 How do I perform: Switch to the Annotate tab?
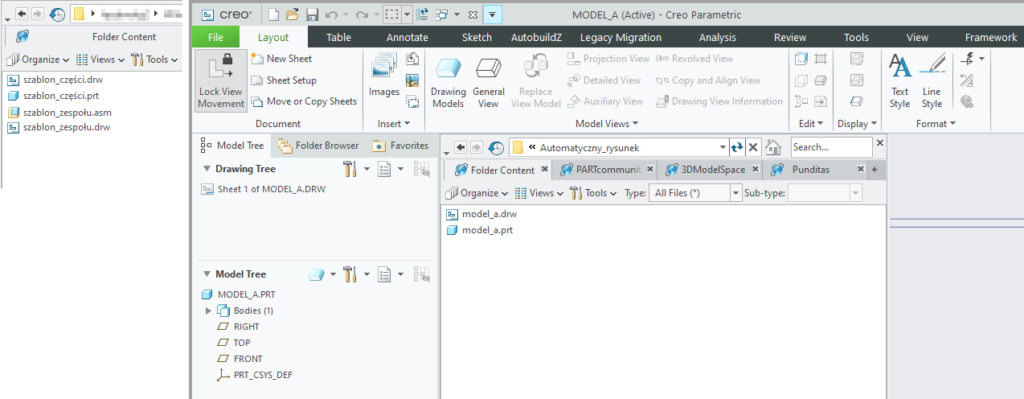pyautogui.click(x=408, y=37)
